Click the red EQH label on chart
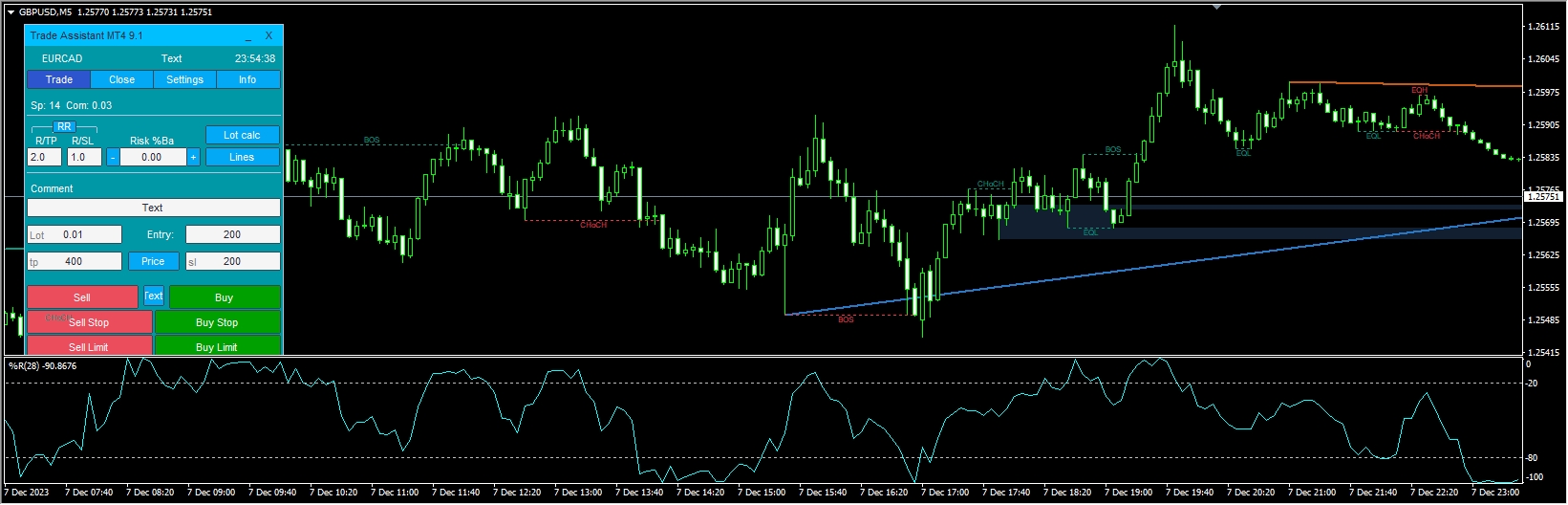This screenshot has width=1568, height=505. pyautogui.click(x=1419, y=90)
